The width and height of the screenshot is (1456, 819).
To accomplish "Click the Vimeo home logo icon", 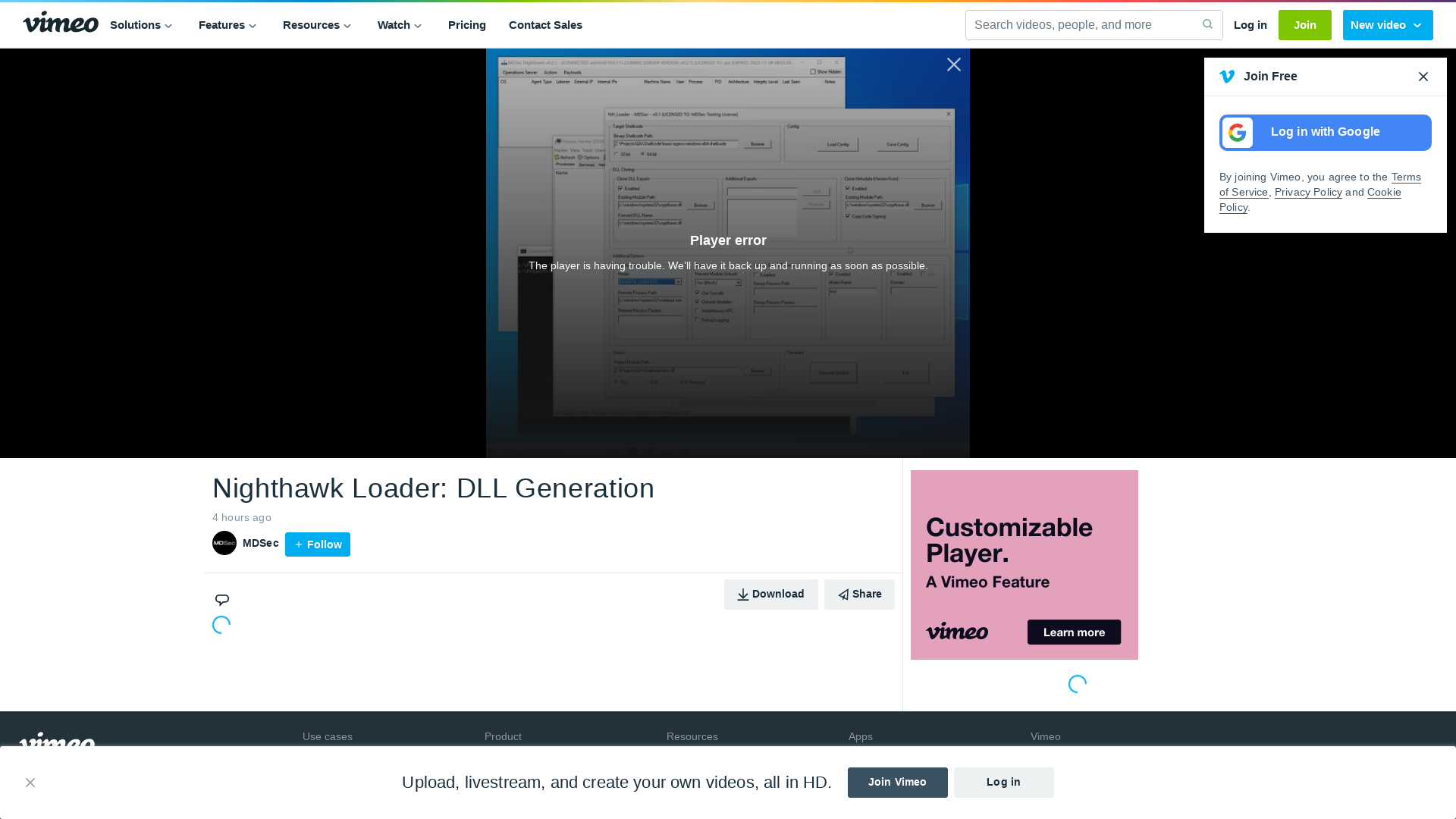I will click(x=59, y=23).
